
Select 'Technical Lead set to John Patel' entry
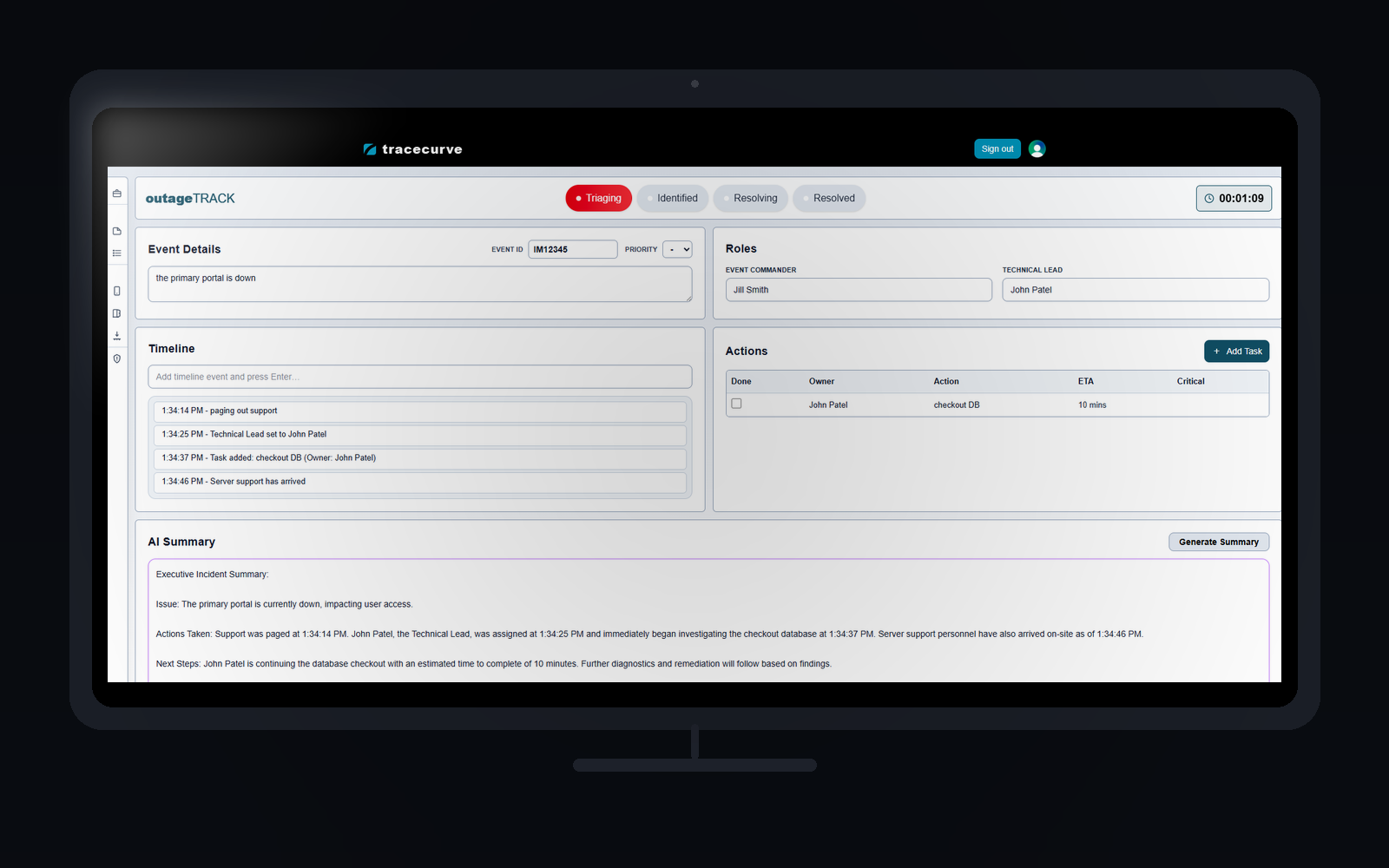click(x=420, y=435)
